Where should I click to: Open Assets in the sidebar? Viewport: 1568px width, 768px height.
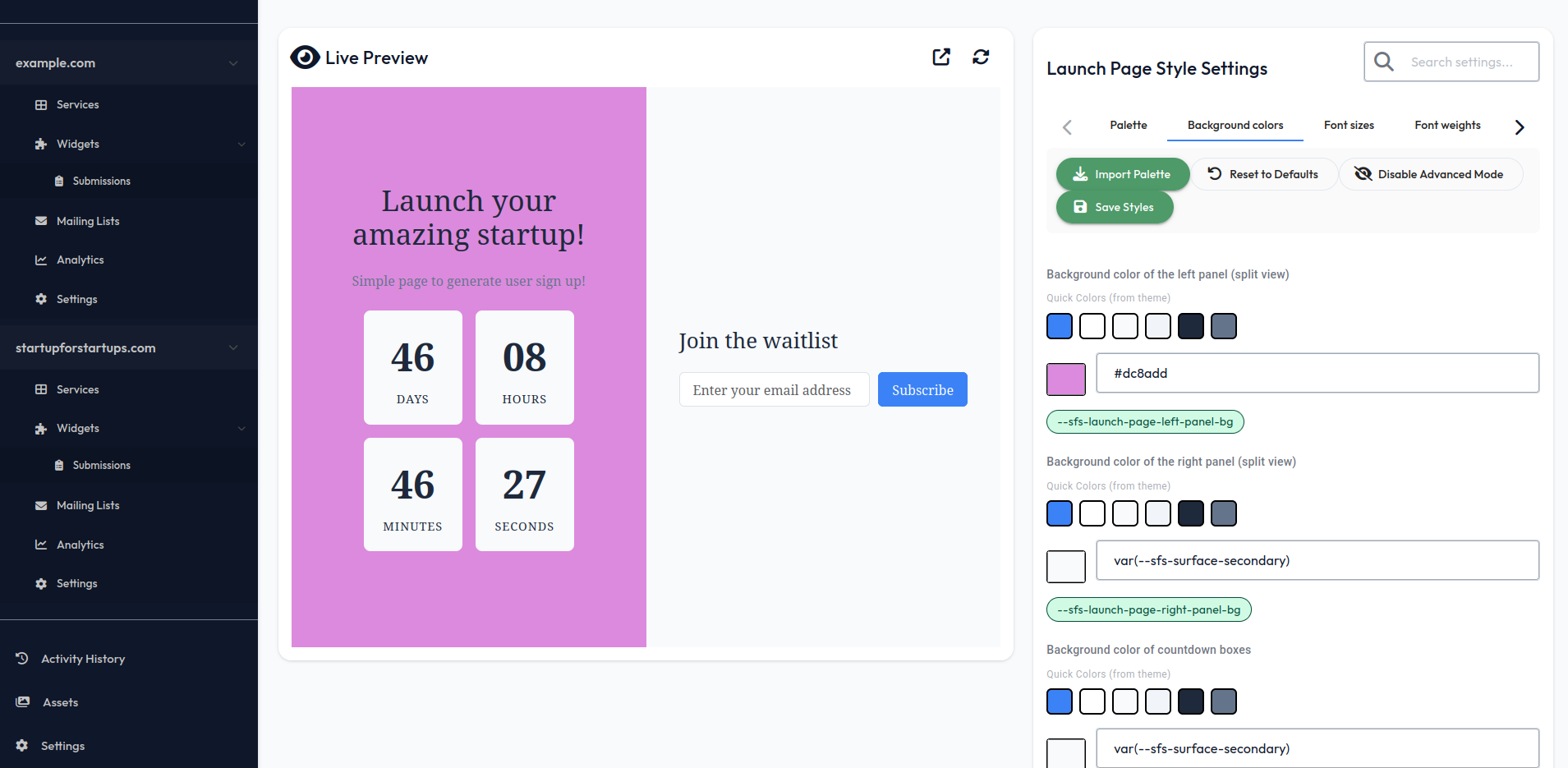pyautogui.click(x=60, y=702)
